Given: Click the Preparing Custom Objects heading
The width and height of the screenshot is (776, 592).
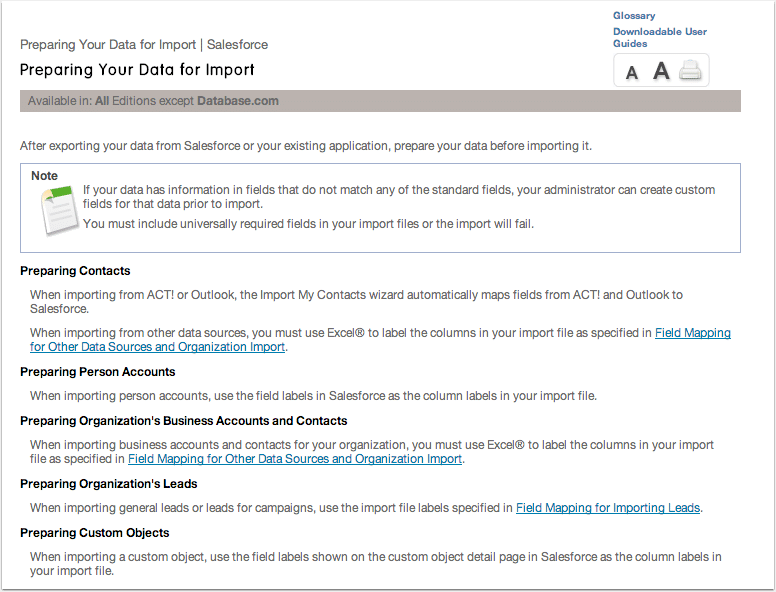Looking at the screenshot, I should click(94, 533).
